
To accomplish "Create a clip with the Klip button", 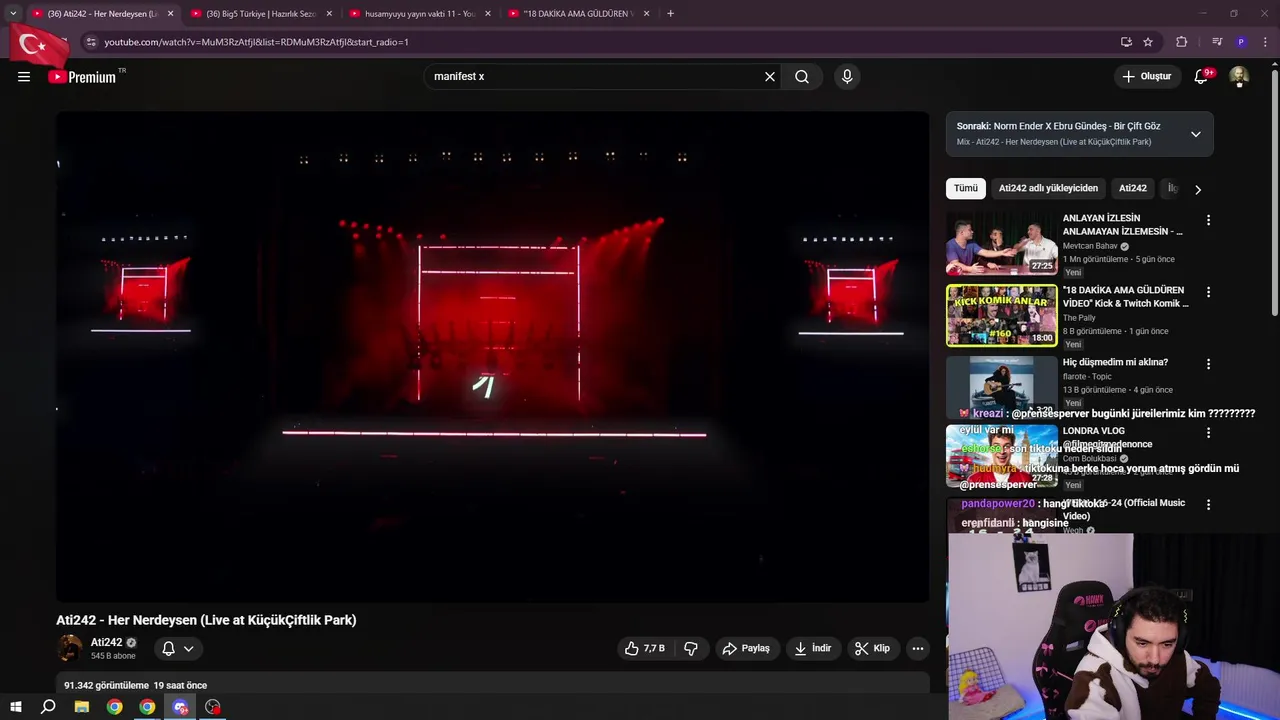I will pyautogui.click(x=872, y=648).
